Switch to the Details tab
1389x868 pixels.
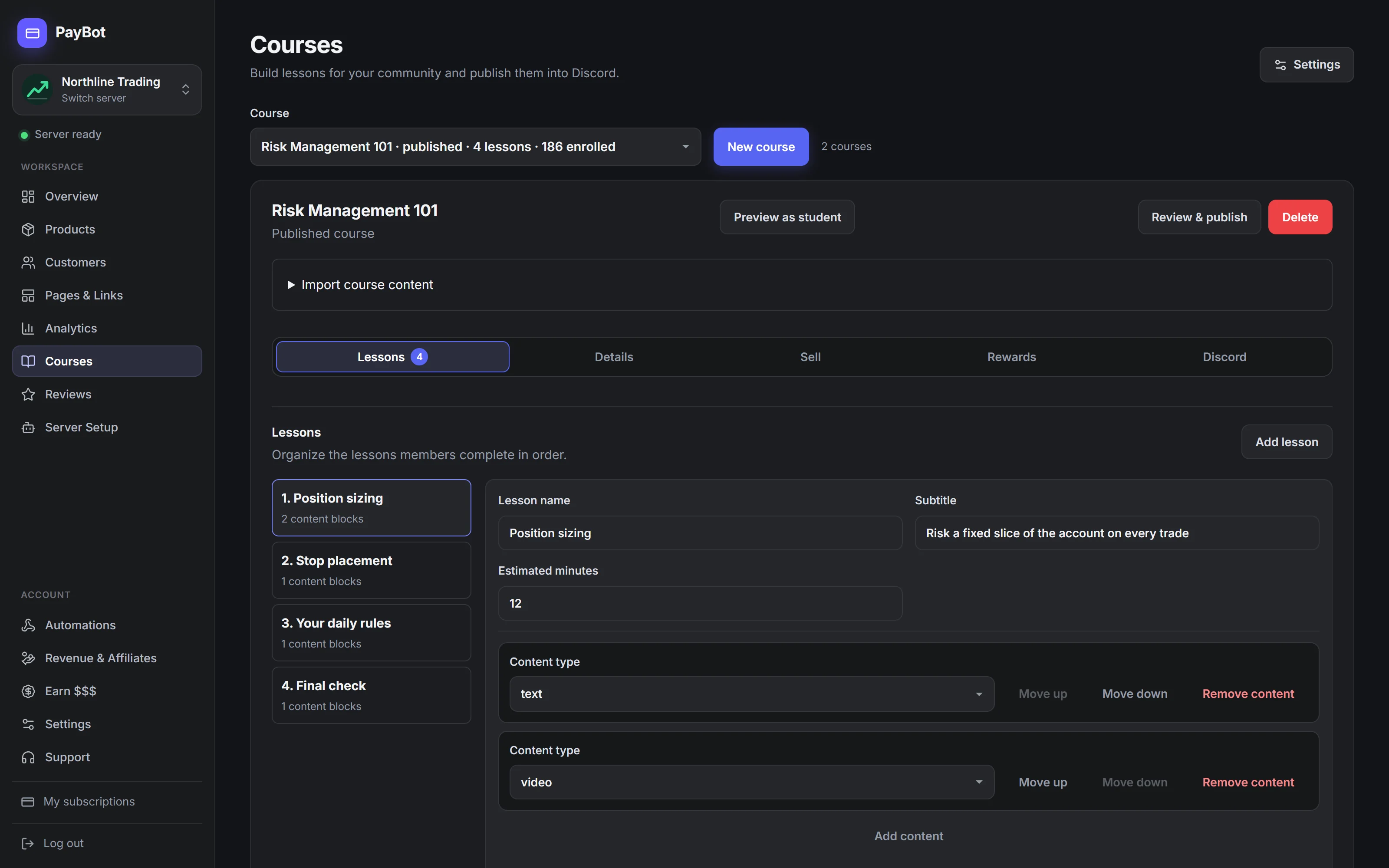click(614, 357)
